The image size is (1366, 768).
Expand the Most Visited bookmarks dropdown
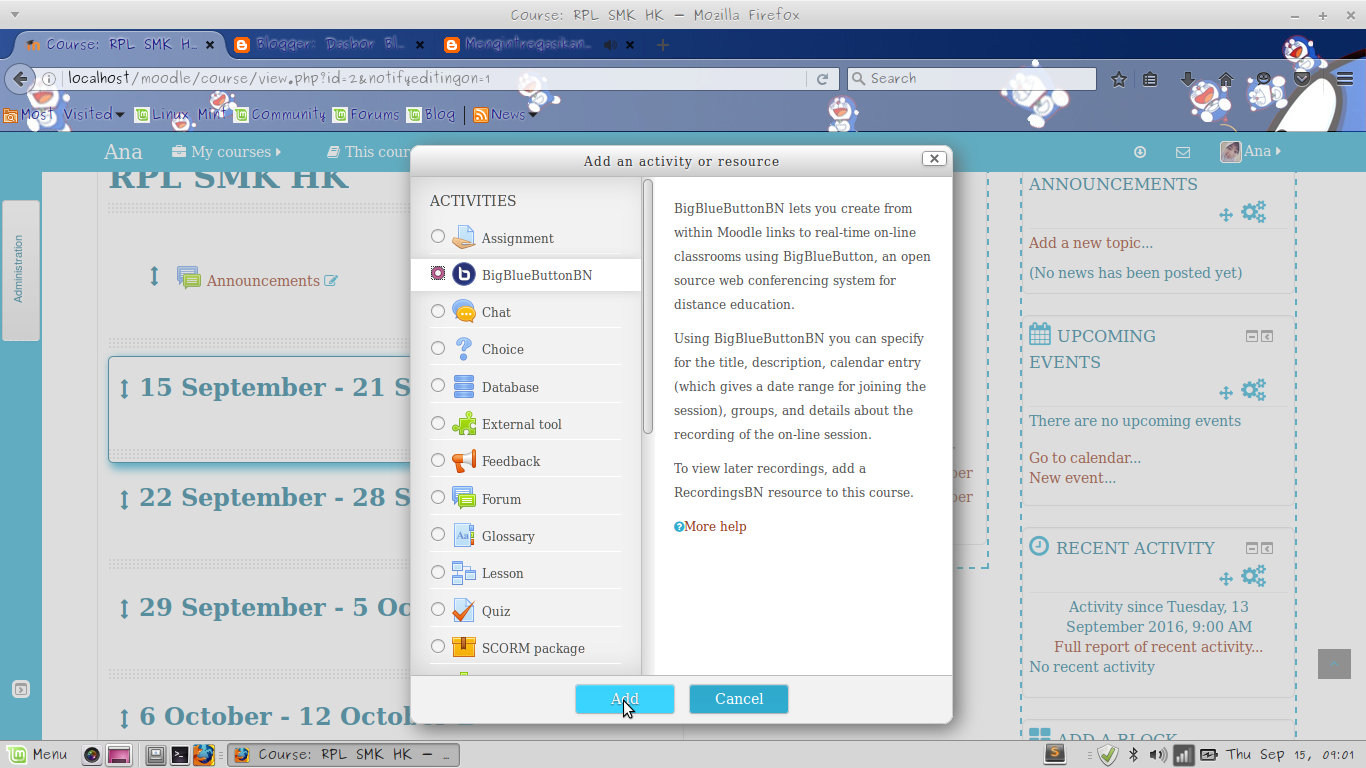[65, 114]
